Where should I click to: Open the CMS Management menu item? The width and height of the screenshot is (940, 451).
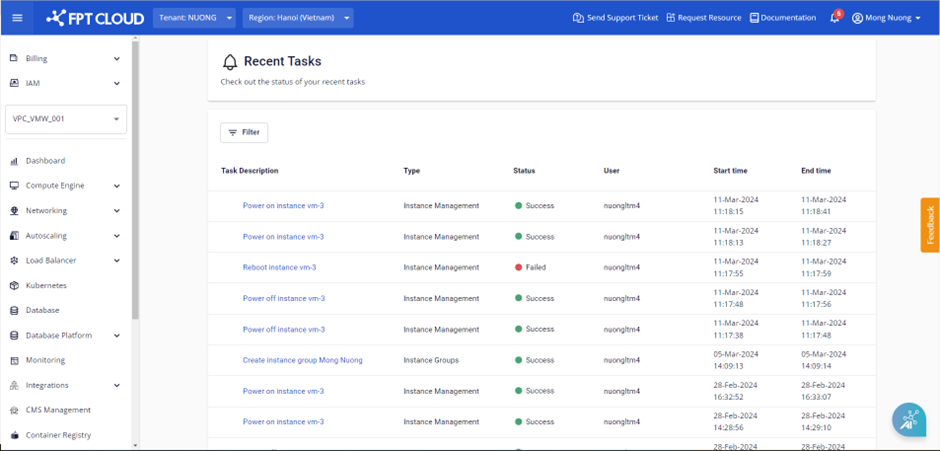[58, 410]
